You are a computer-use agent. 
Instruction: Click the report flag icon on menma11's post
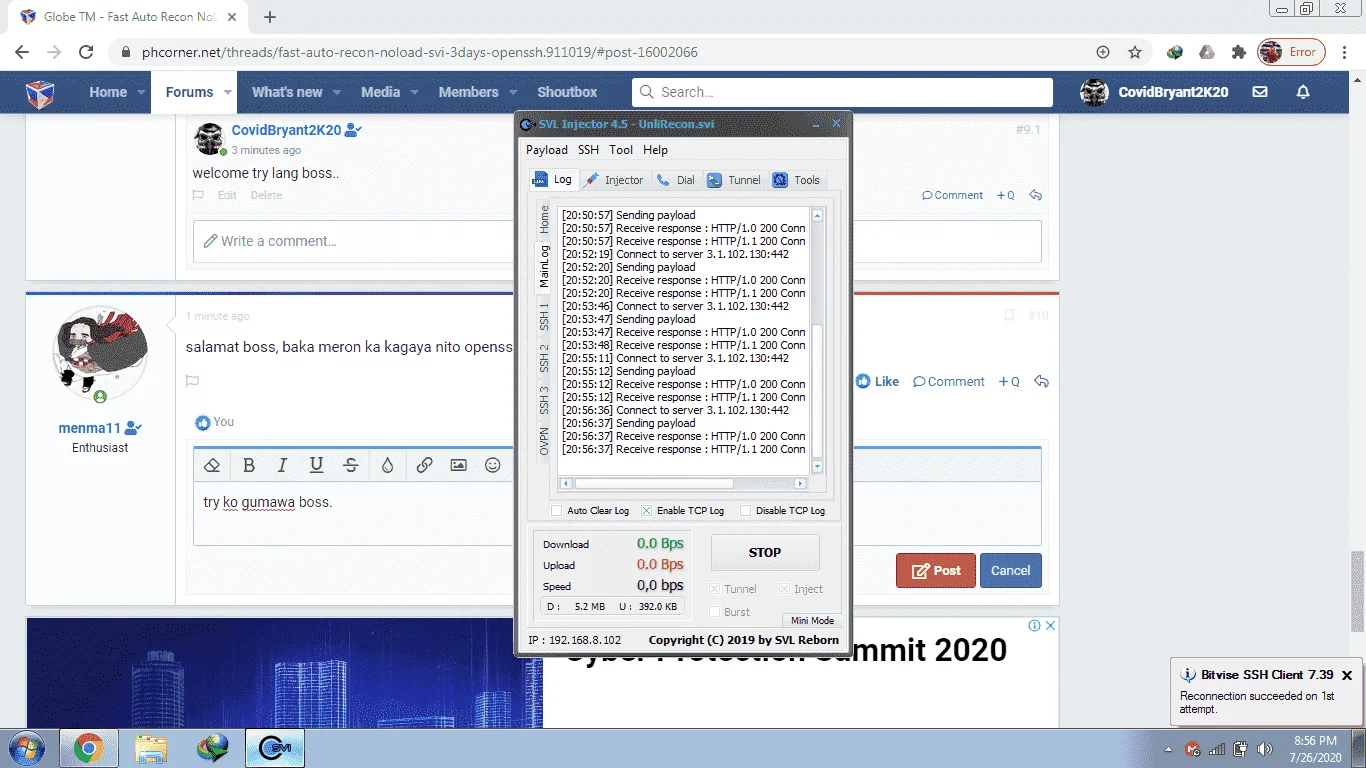click(192, 381)
